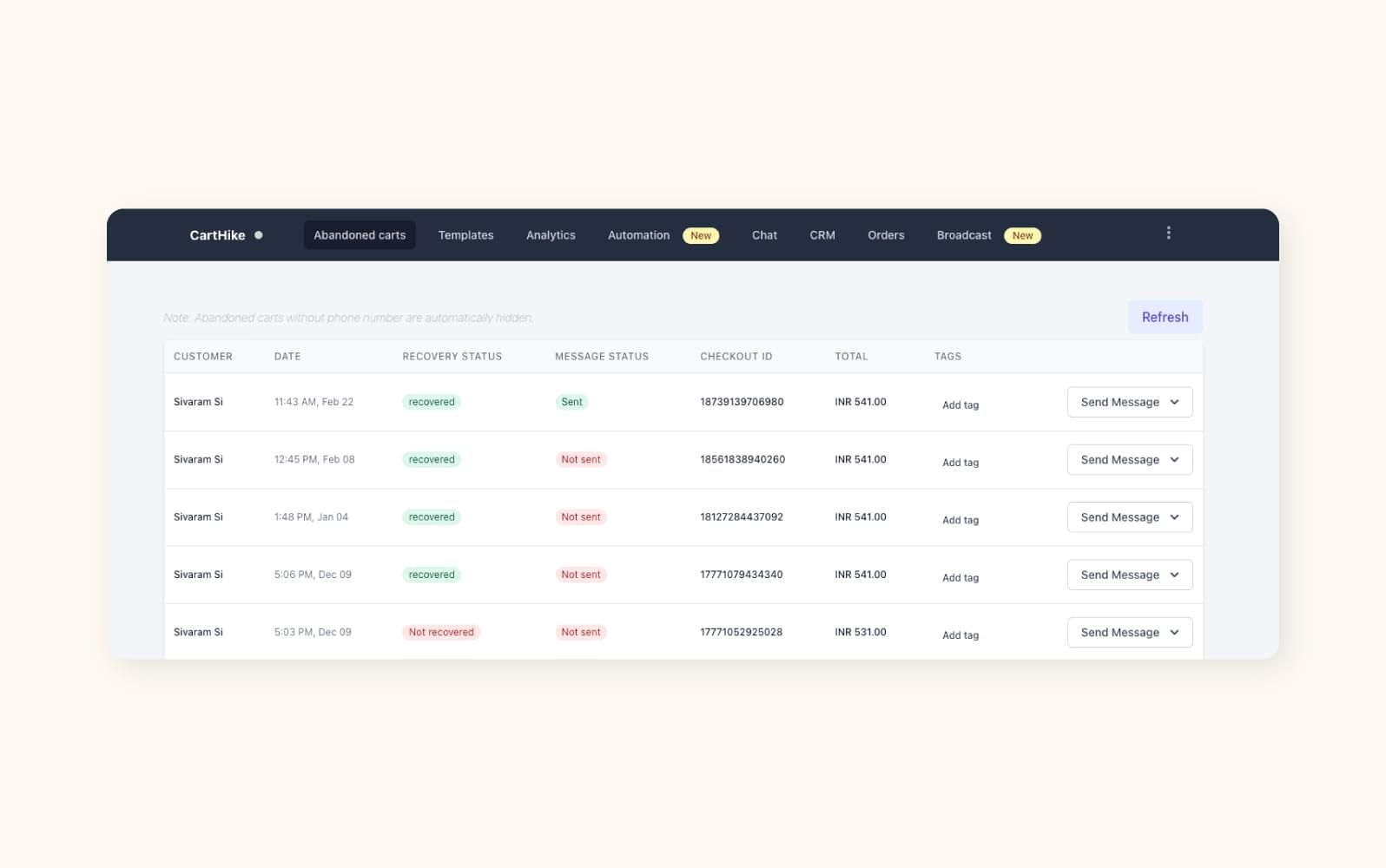Click the Refresh button

(x=1165, y=317)
